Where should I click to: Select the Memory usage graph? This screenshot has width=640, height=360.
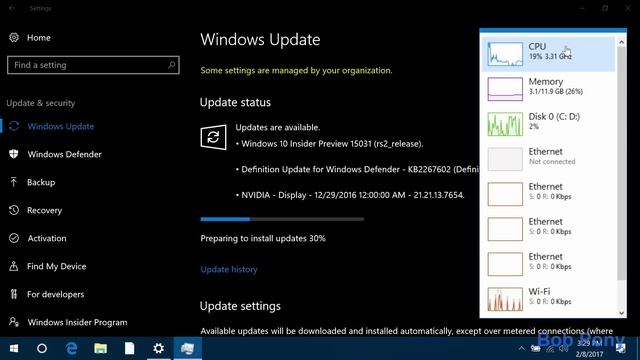[505, 89]
